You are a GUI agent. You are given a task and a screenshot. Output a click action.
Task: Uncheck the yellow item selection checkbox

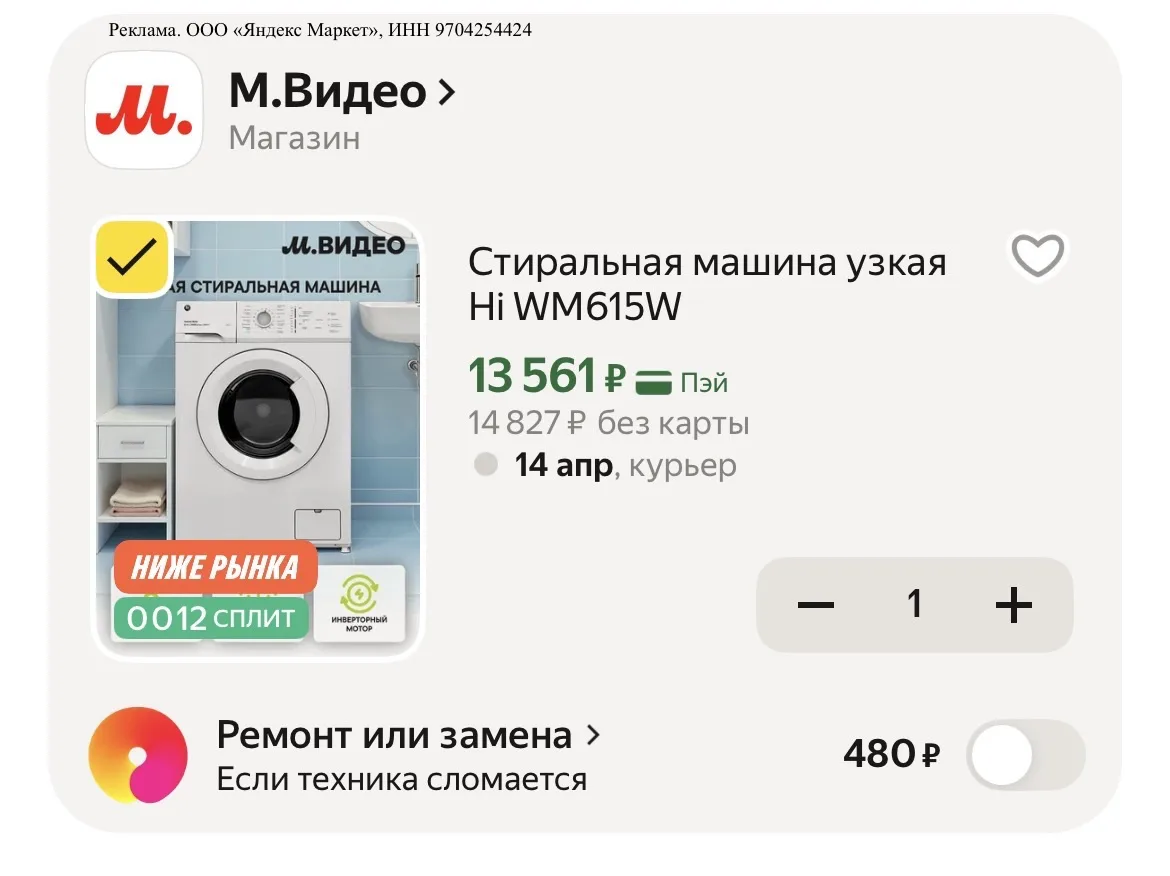coord(132,258)
